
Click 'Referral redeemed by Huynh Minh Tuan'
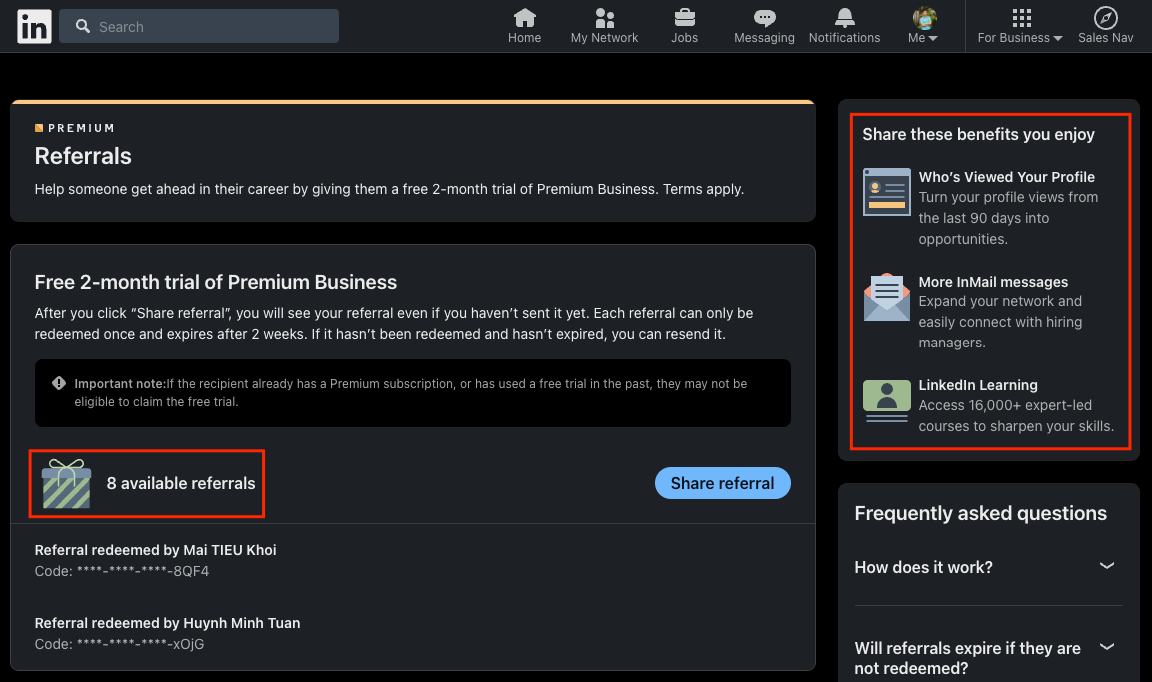tap(168, 622)
